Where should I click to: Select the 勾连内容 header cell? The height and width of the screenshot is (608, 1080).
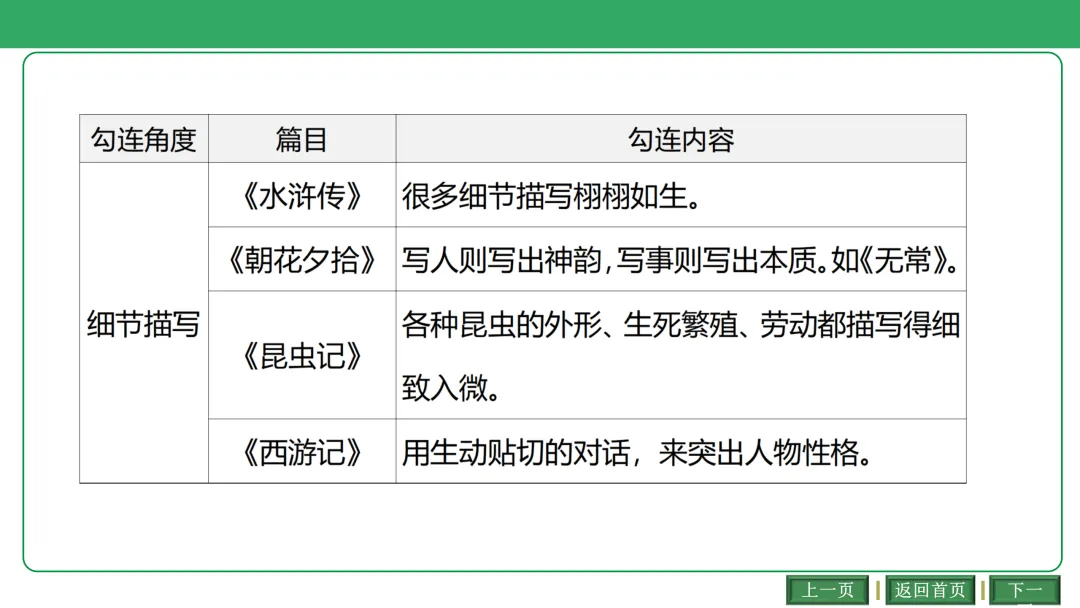681,139
